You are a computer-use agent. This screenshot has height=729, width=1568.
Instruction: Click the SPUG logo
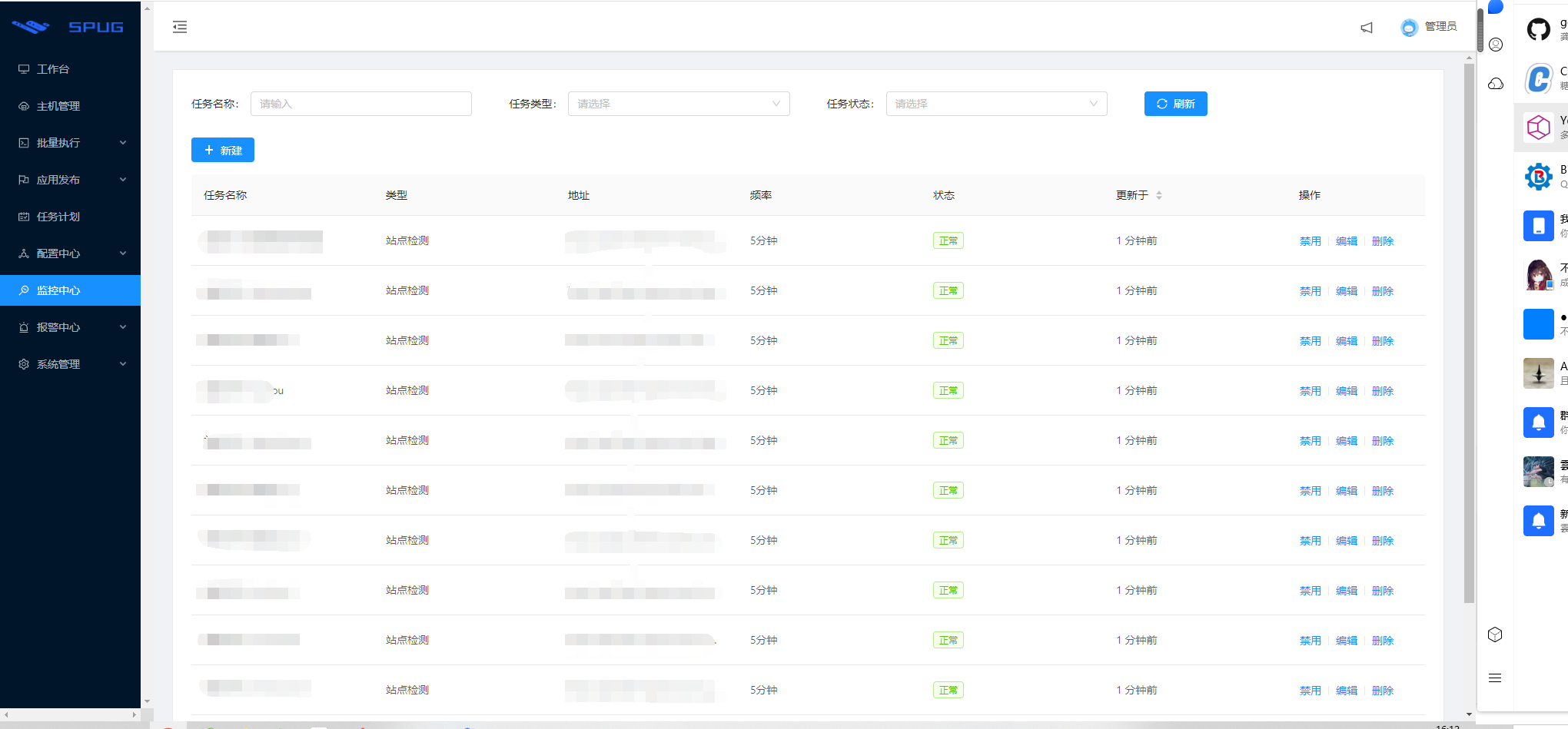(x=68, y=27)
